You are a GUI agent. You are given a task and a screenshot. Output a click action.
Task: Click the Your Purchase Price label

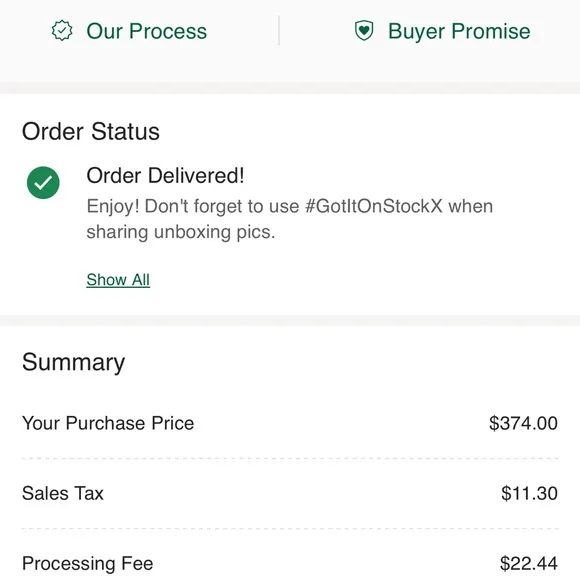108,423
